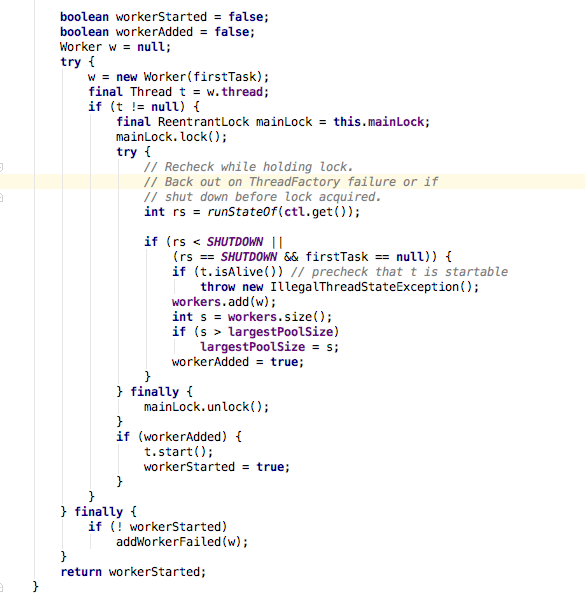Click 'w.thread' in the Thread t assignment
The height and width of the screenshot is (603, 585).
click(x=235, y=92)
